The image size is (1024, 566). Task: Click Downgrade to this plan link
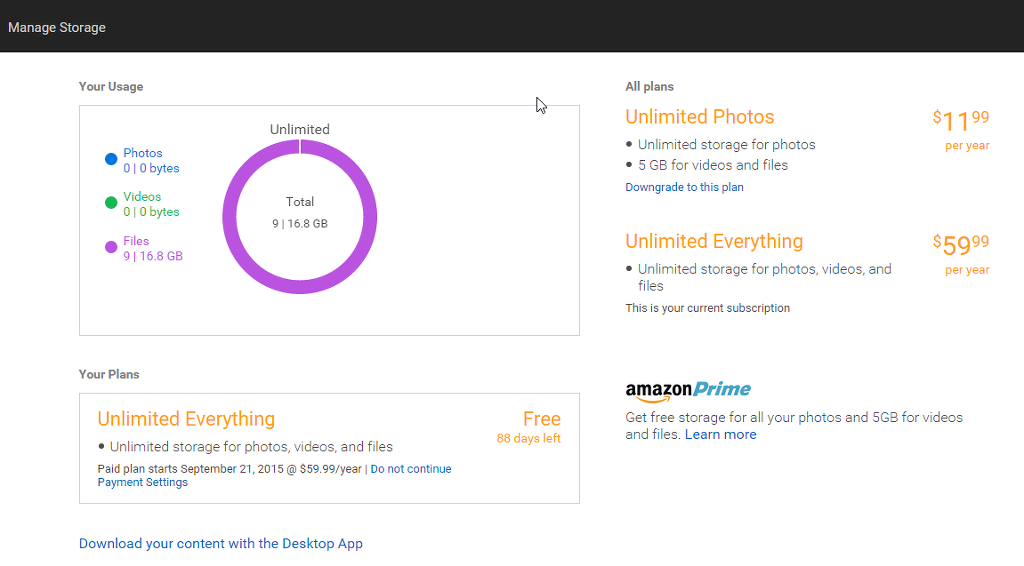point(684,187)
